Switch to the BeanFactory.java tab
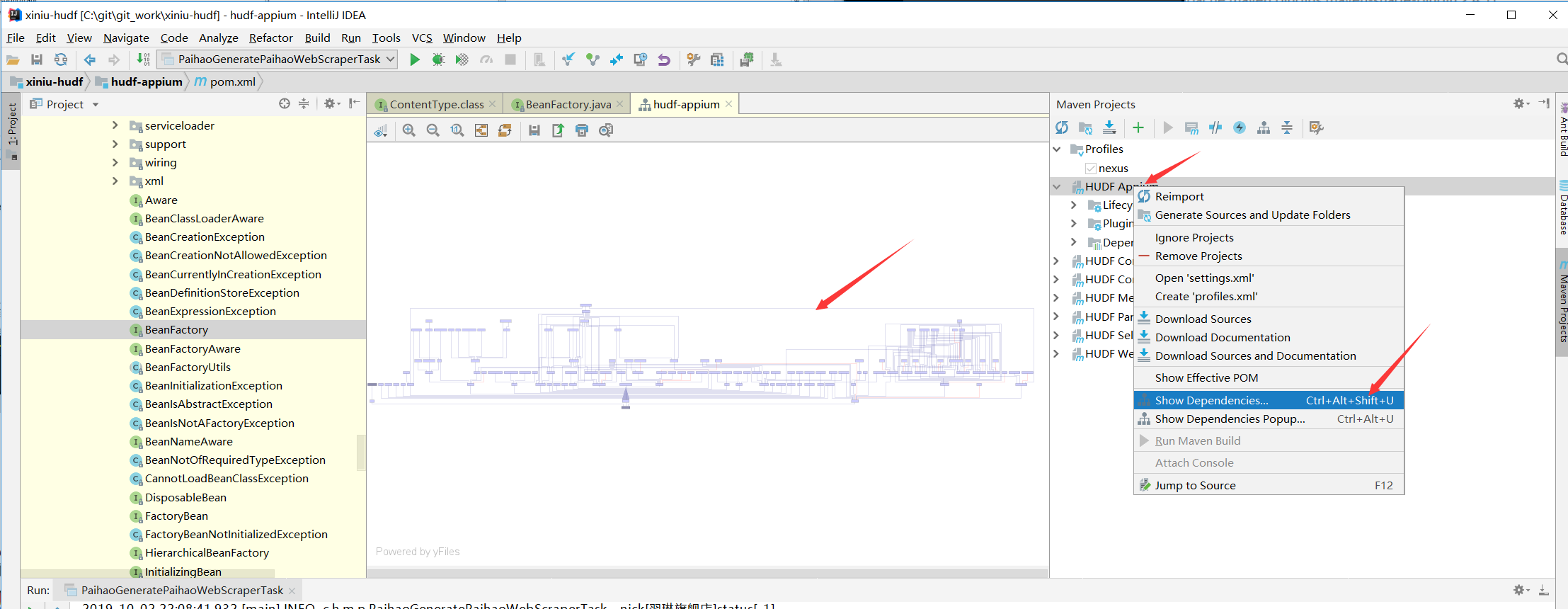Viewport: 1568px width, 609px height. pyautogui.click(x=568, y=104)
